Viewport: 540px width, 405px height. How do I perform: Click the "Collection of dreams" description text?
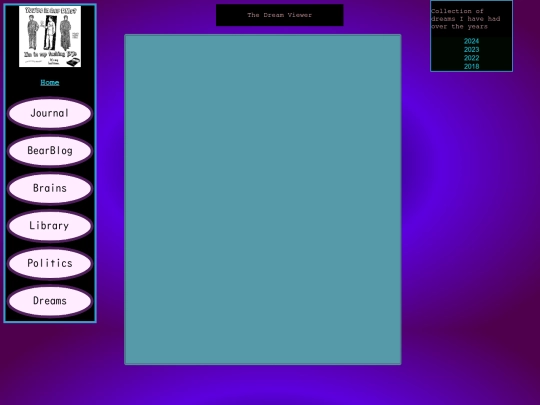point(465,19)
